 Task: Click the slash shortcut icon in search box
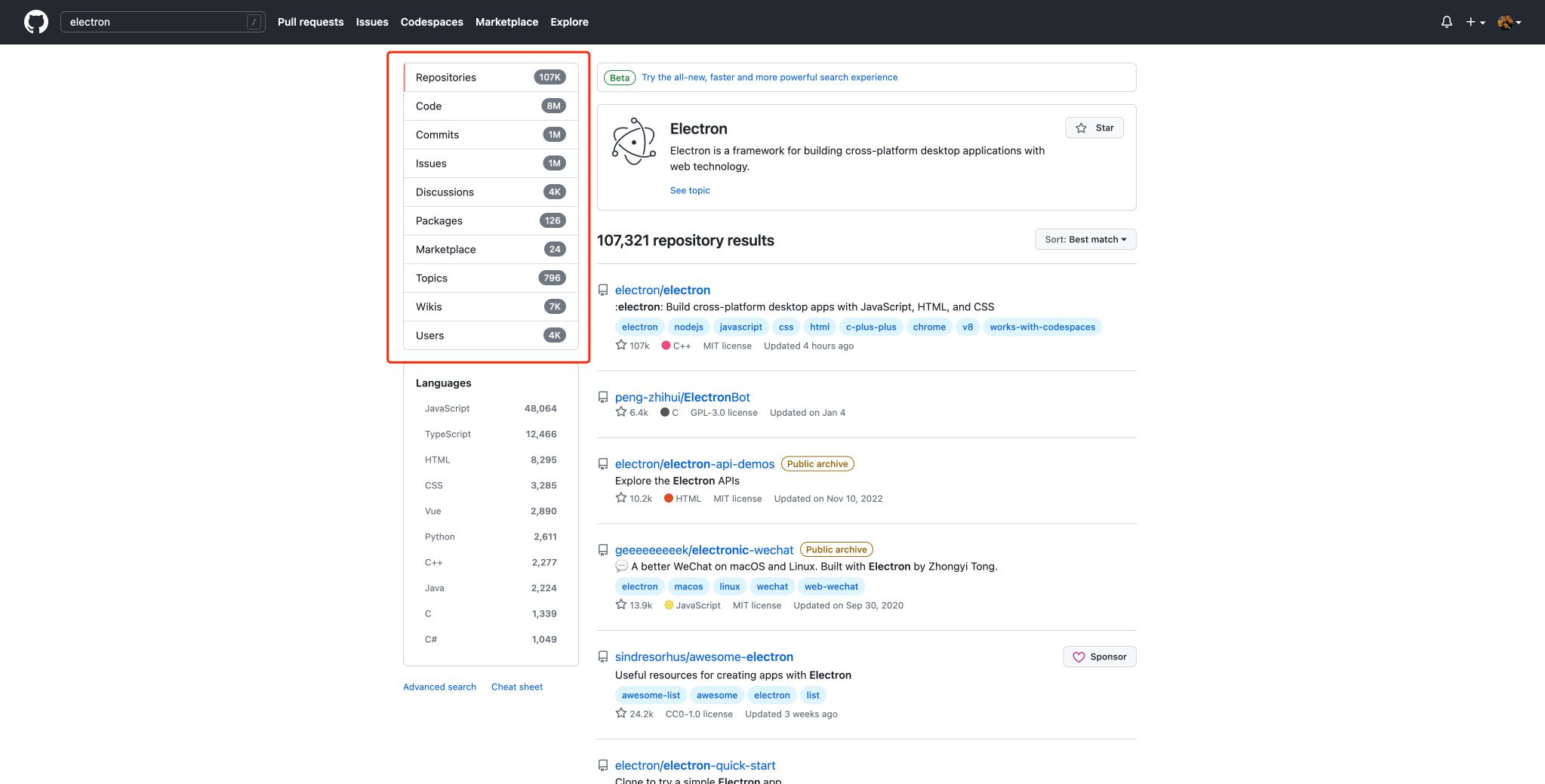click(x=254, y=22)
